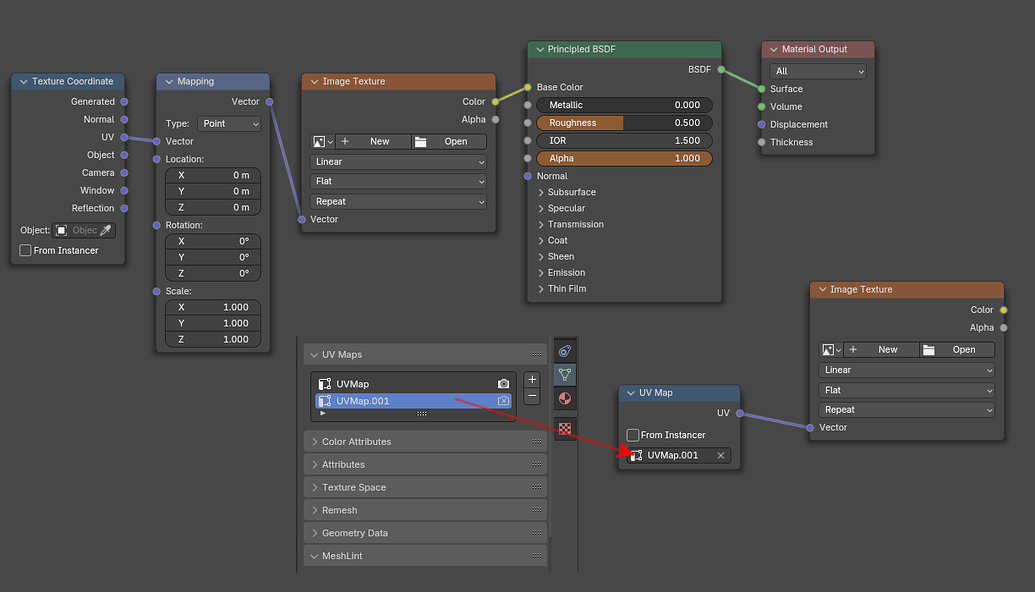Click the drag grip of Attributes panel

coord(537,465)
